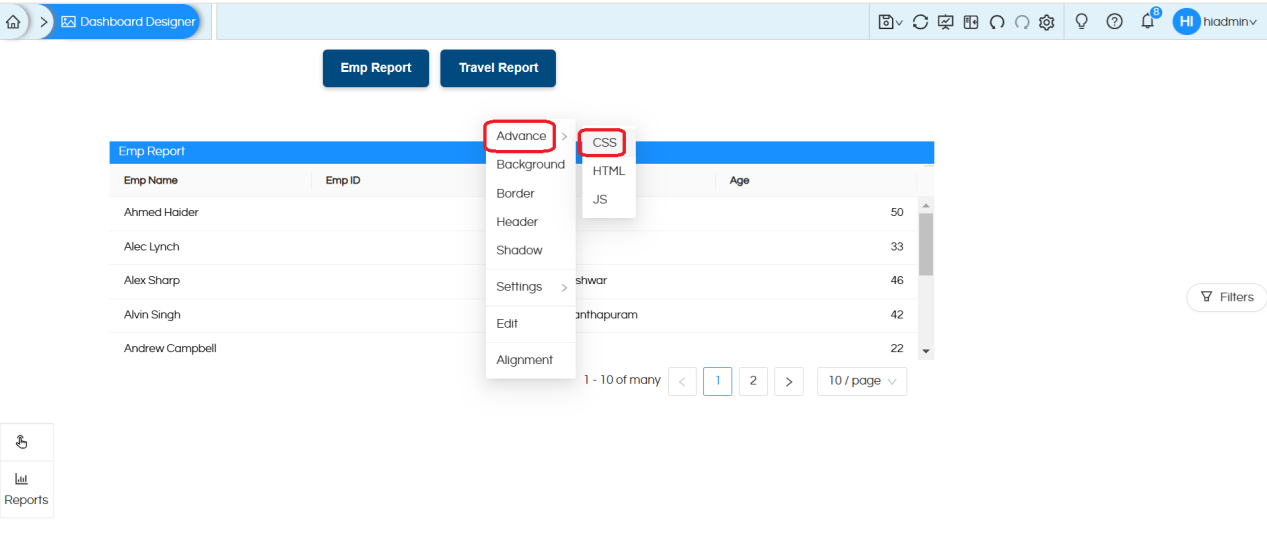Select page 2 in pagination

(x=753, y=381)
